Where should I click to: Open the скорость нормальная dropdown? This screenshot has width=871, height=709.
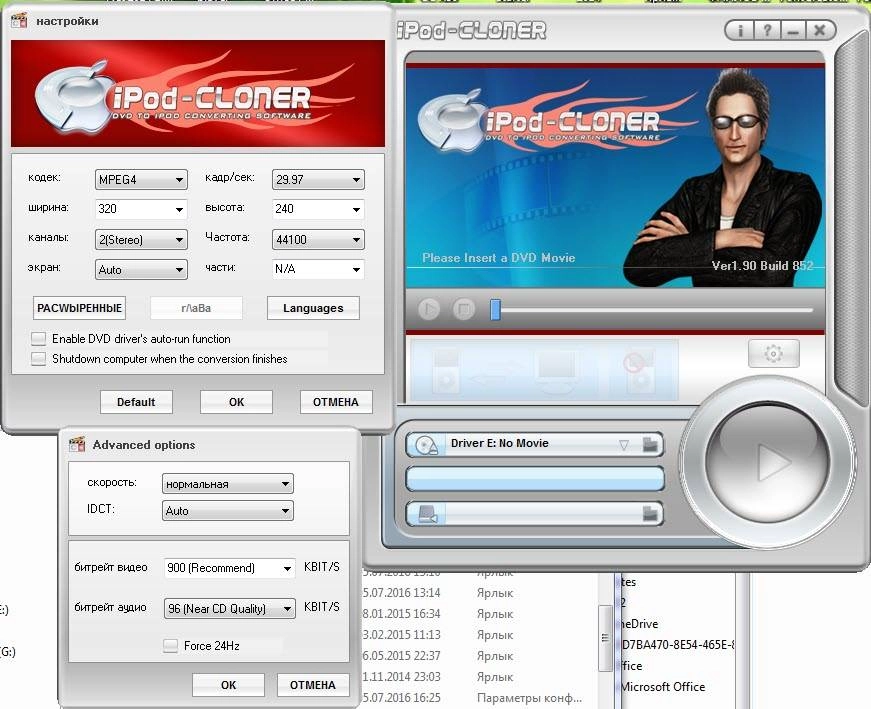tap(228, 484)
